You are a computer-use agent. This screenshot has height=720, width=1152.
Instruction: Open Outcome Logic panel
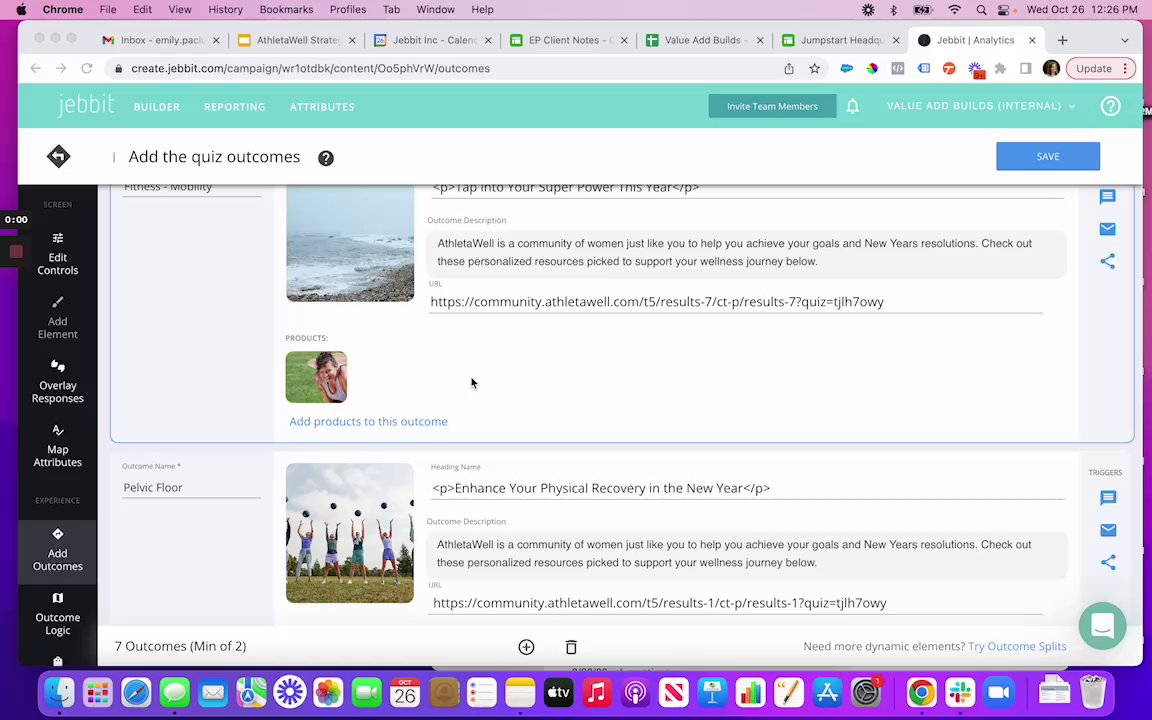57,613
